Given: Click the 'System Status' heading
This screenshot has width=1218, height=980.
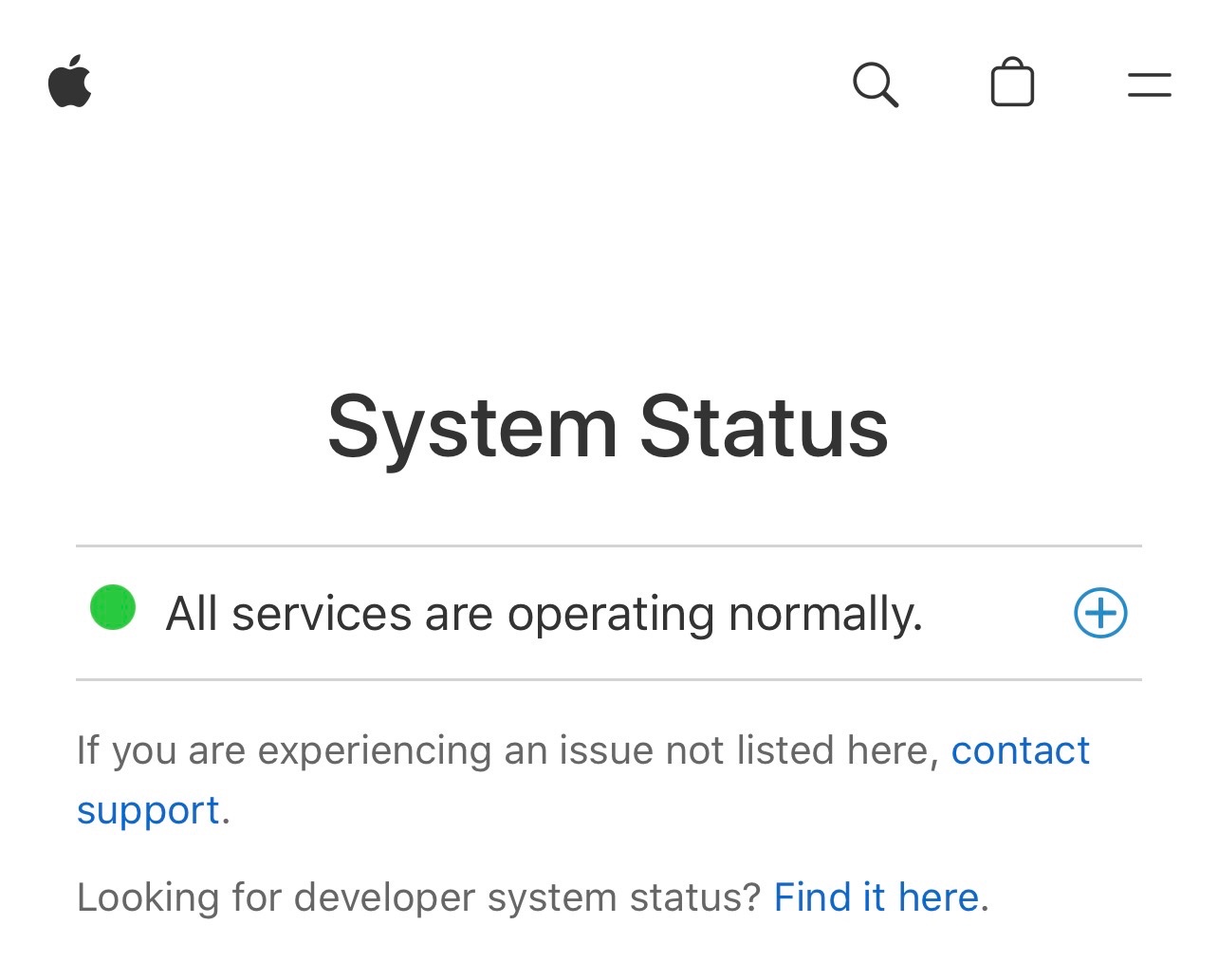Looking at the screenshot, I should (607, 428).
